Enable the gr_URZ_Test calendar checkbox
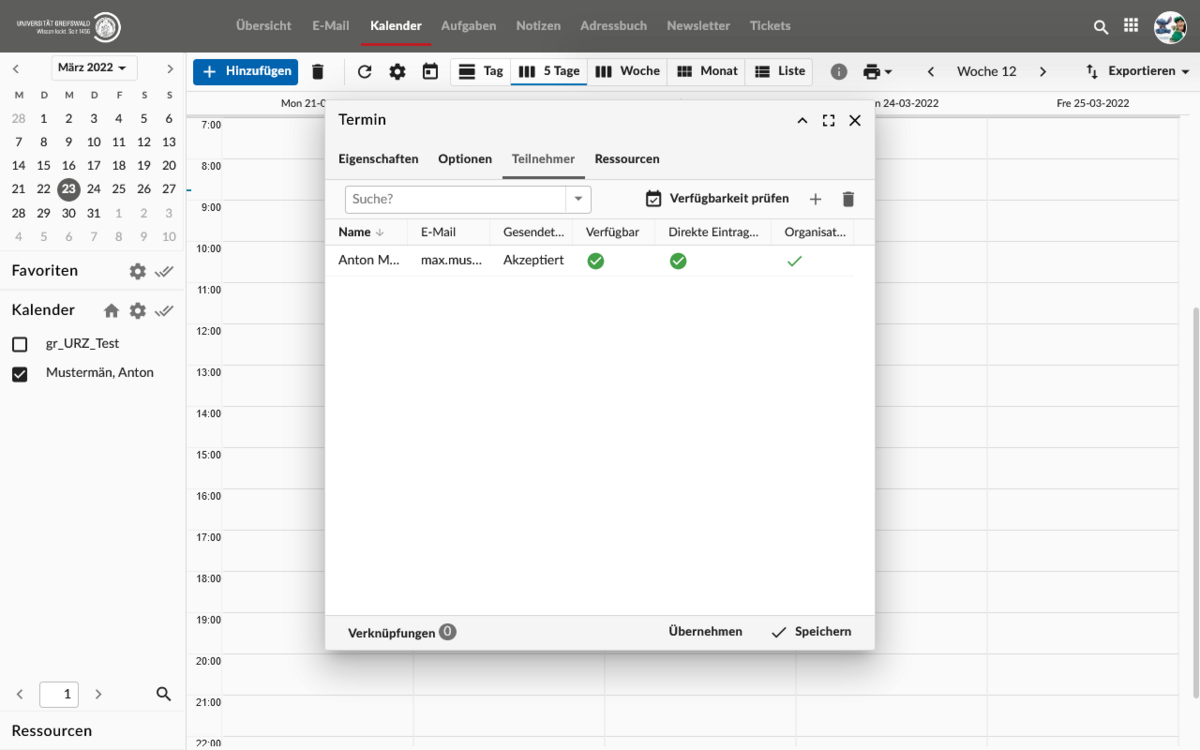This screenshot has width=1200, height=750. (x=19, y=344)
